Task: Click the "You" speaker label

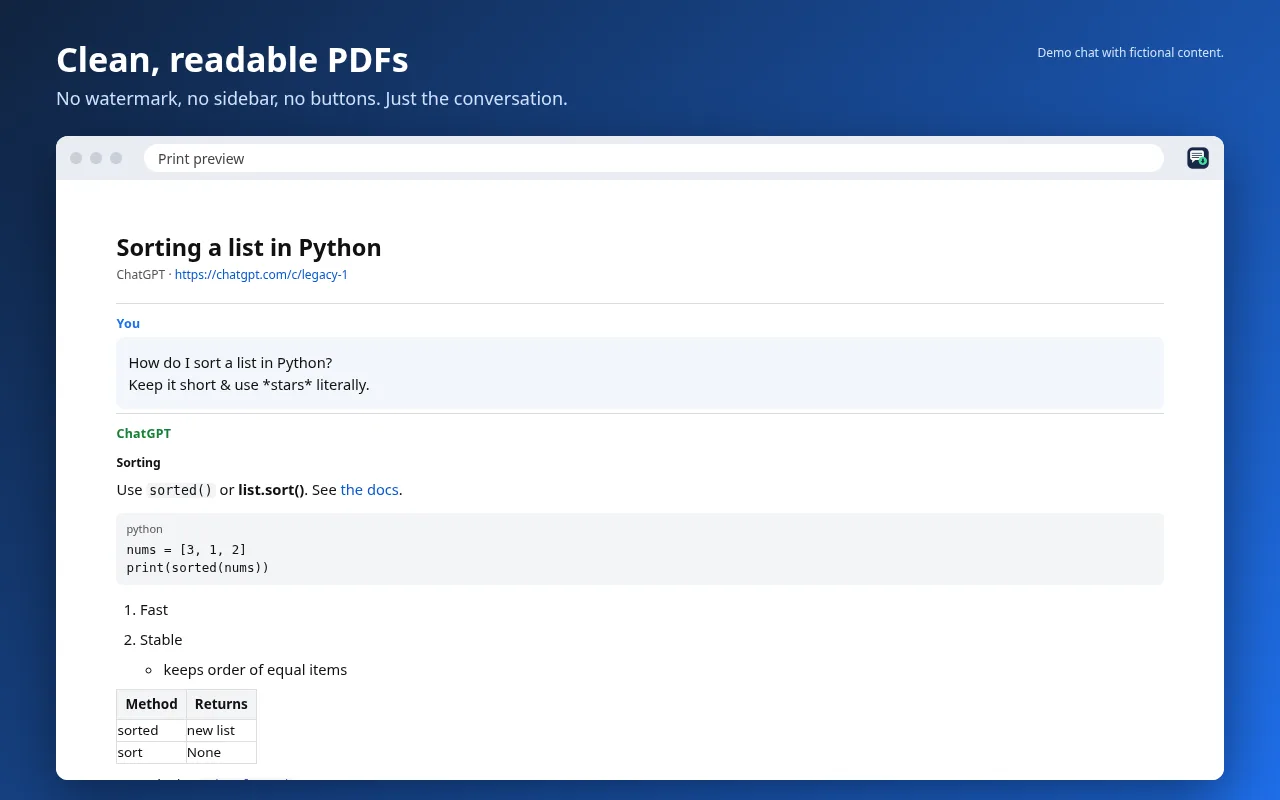Action: [128, 323]
